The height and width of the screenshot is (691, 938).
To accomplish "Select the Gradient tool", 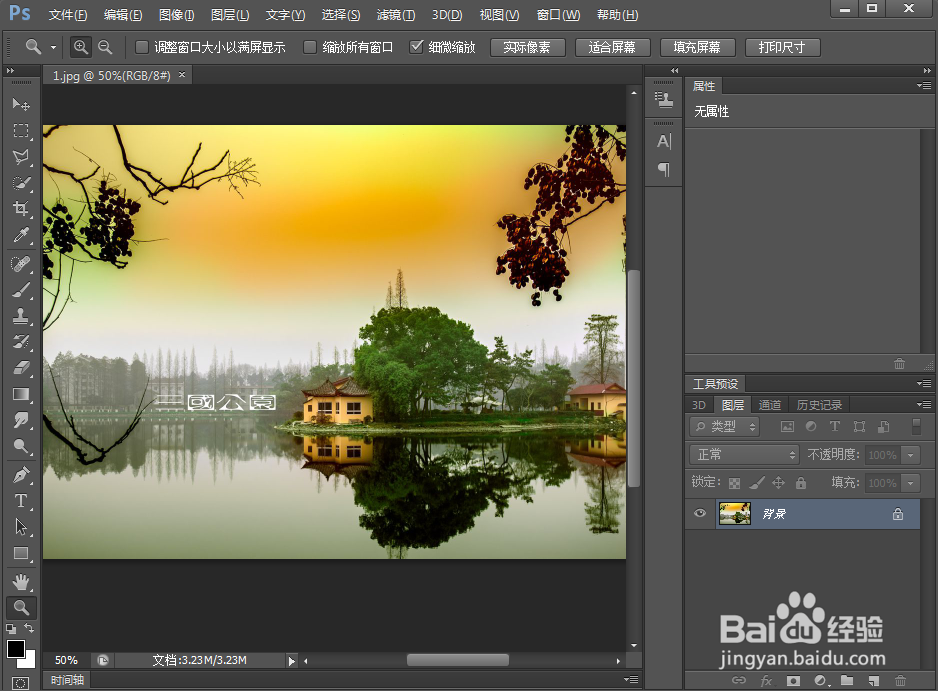I will 21,394.
